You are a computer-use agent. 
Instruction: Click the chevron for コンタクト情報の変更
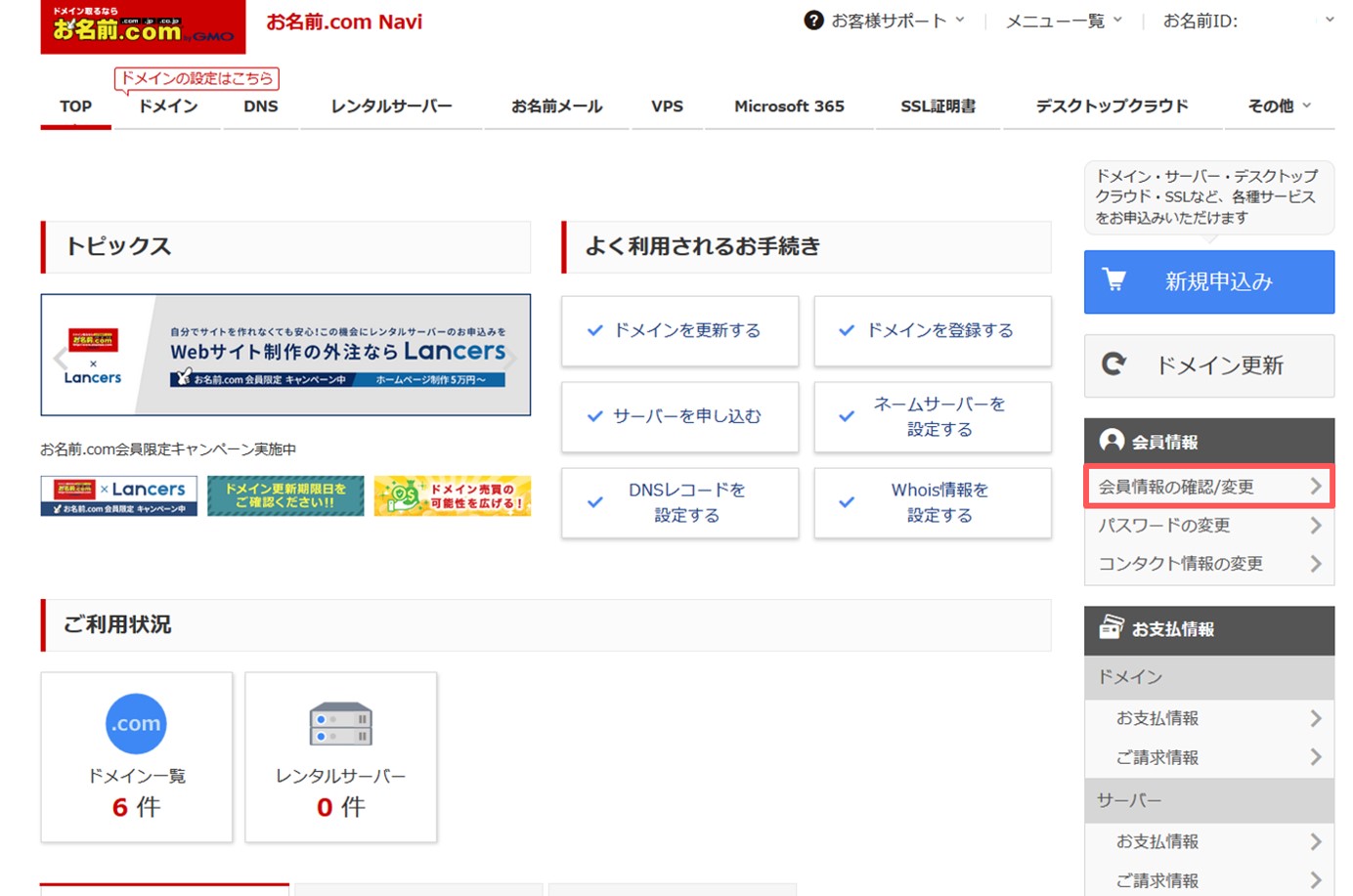tap(1316, 564)
